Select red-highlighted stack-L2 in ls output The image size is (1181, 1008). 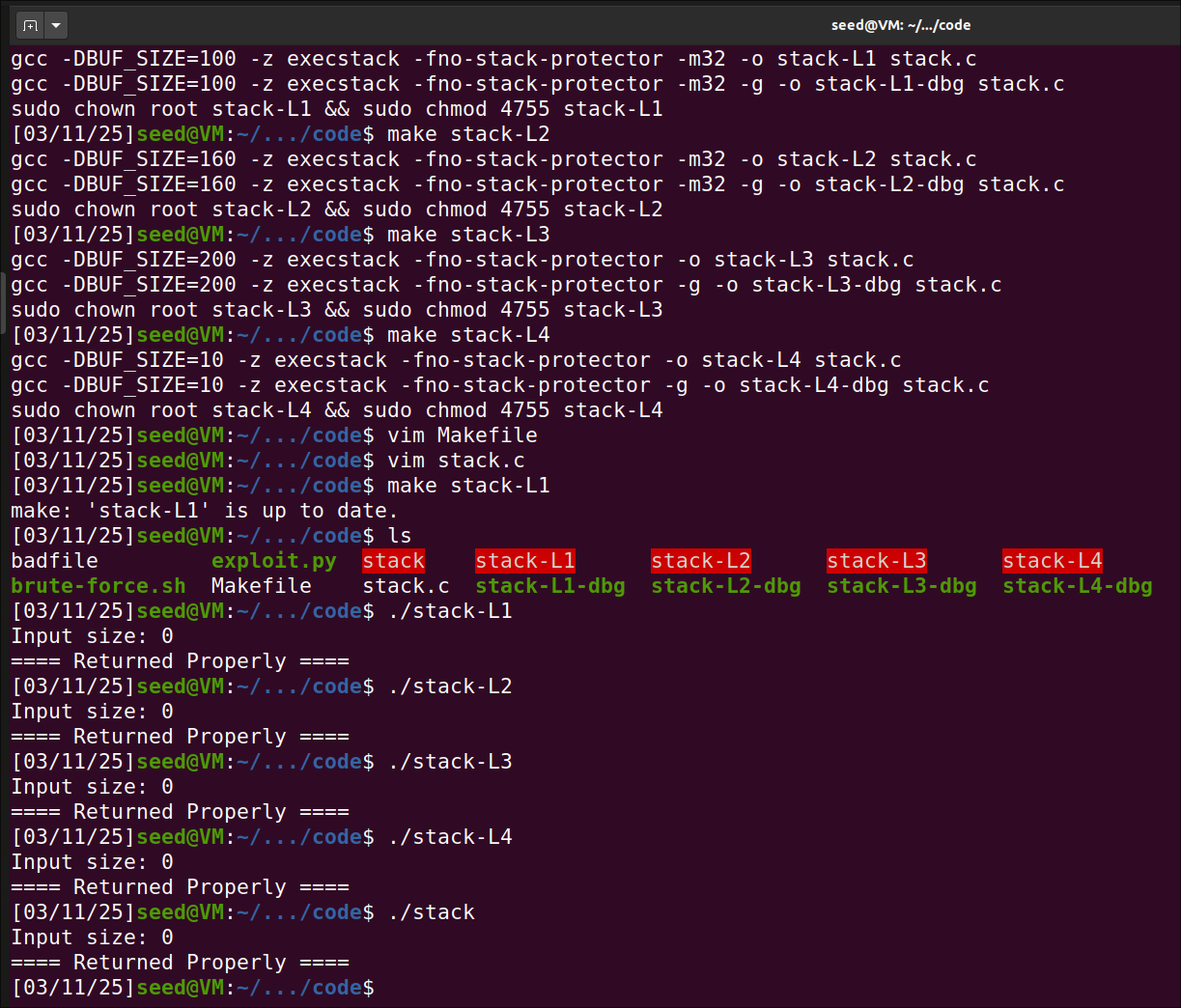coord(701,561)
